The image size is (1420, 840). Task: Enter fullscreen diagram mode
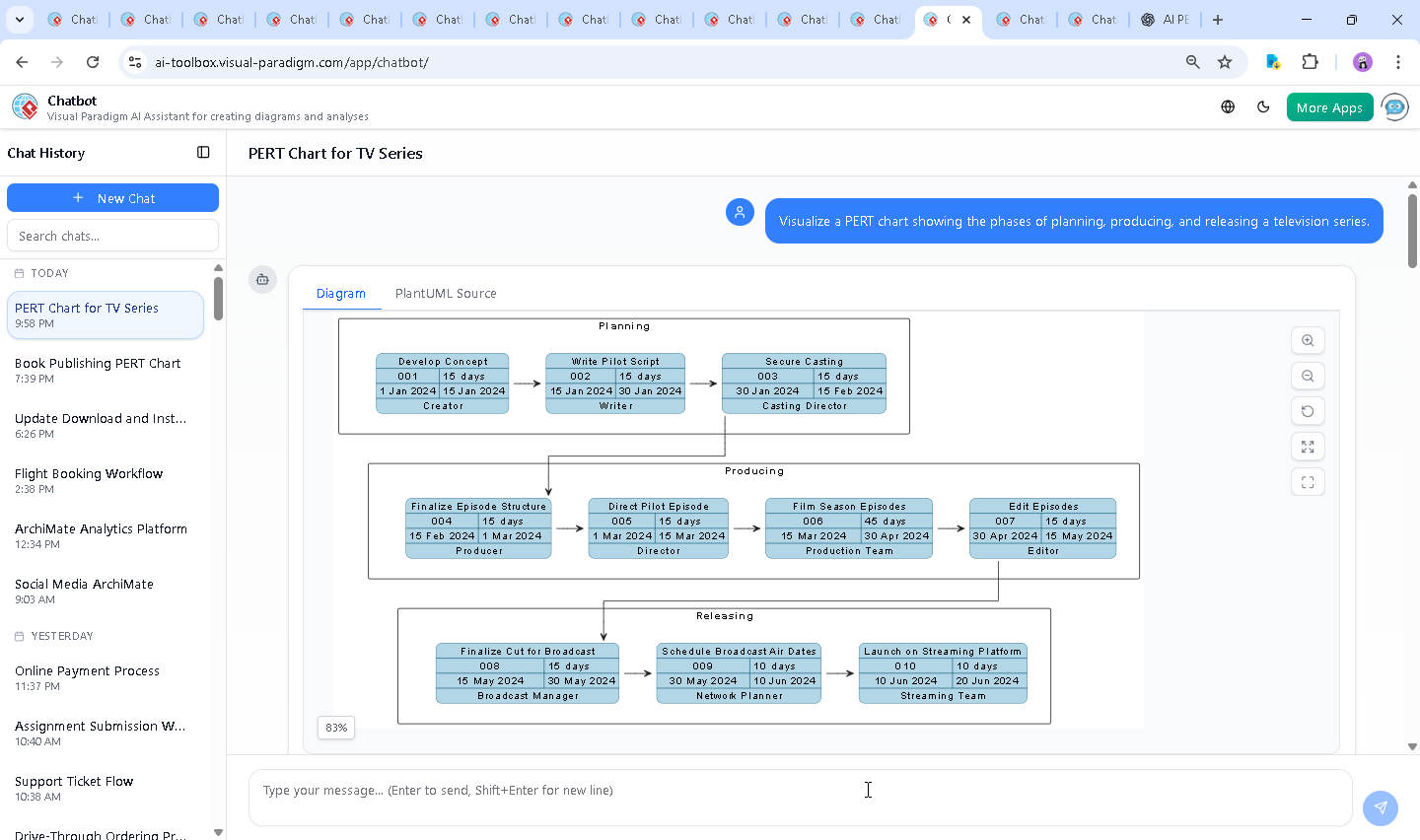point(1308,482)
